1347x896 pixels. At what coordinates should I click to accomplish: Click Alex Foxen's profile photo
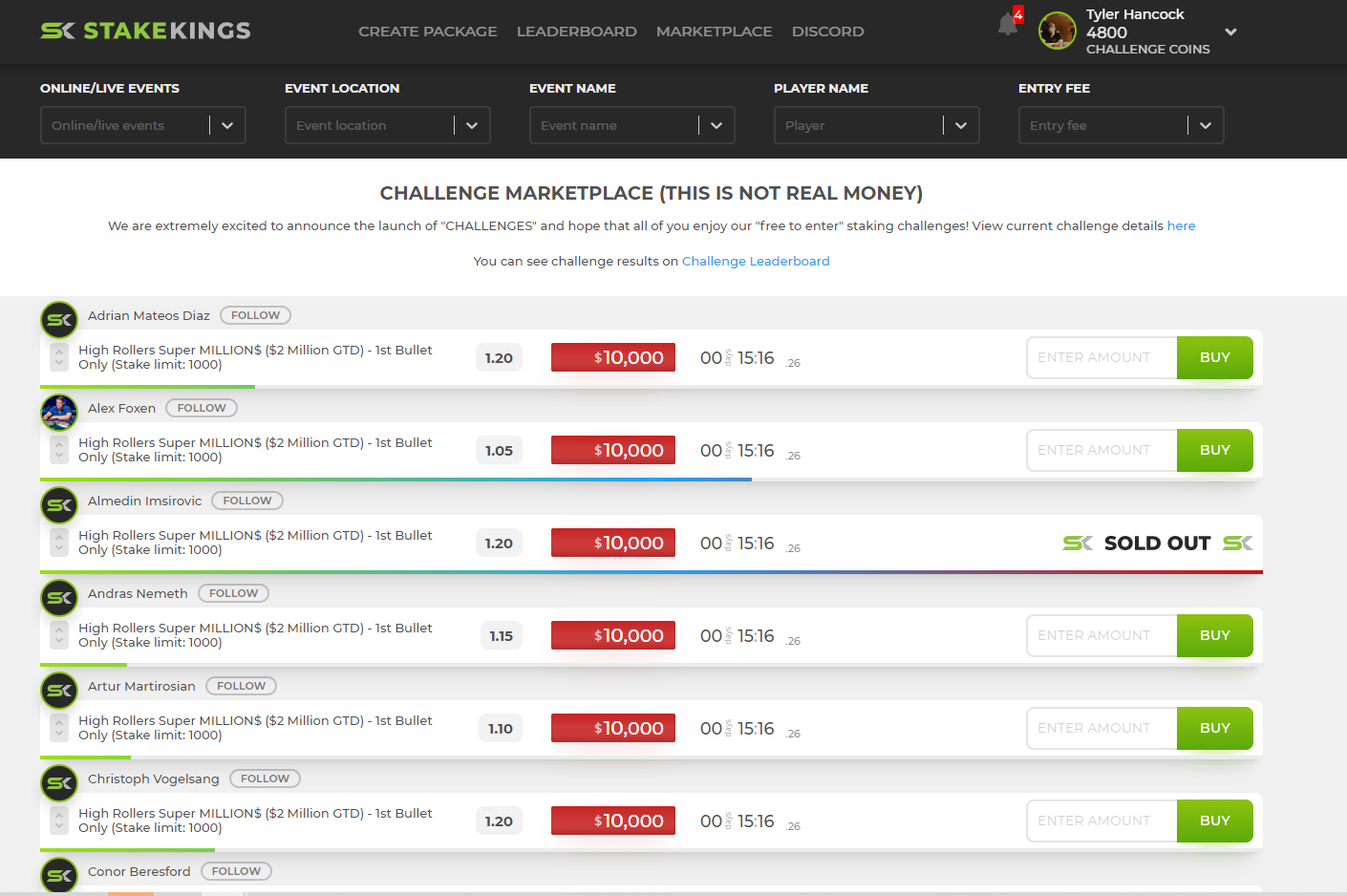point(59,413)
